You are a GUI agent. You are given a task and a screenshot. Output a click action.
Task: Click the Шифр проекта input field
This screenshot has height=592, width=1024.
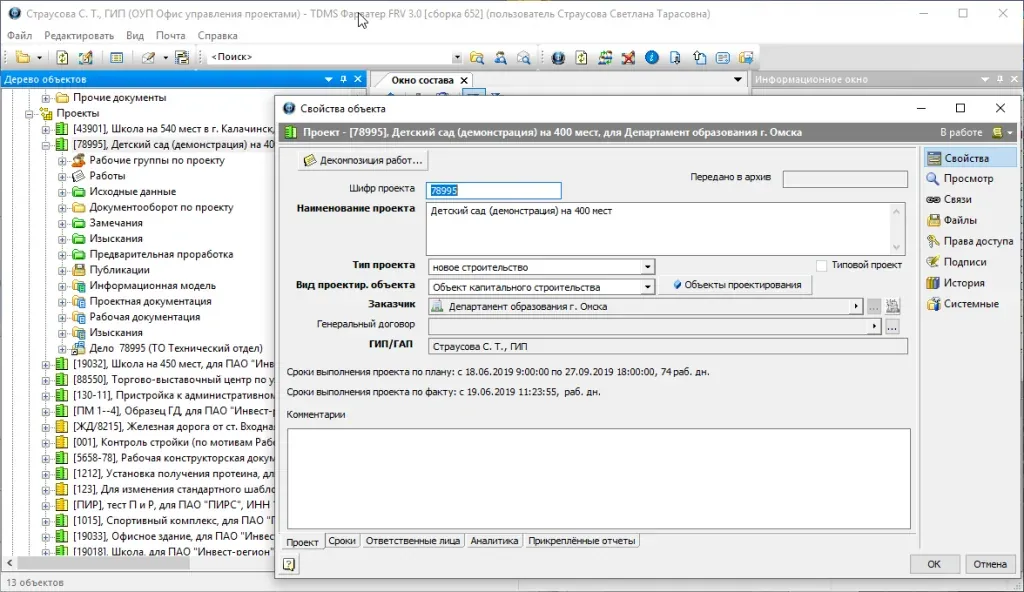click(494, 190)
